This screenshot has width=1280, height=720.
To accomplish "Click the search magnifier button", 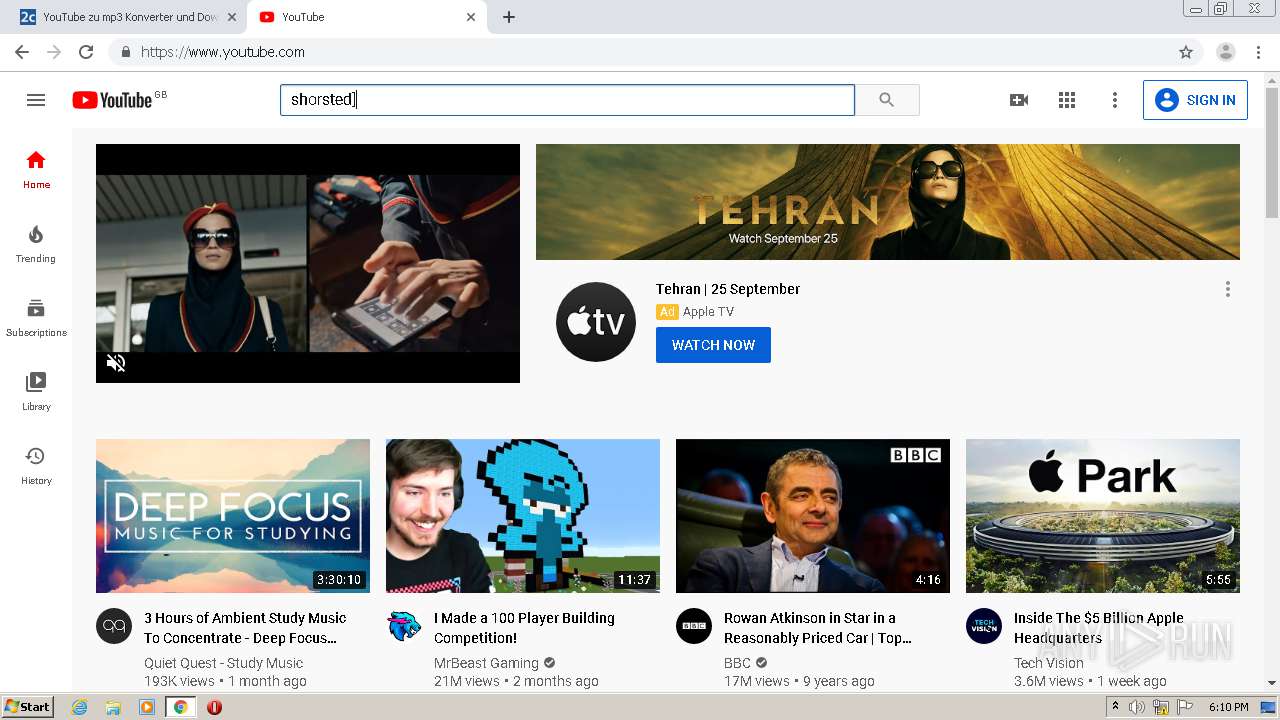I will (x=887, y=100).
